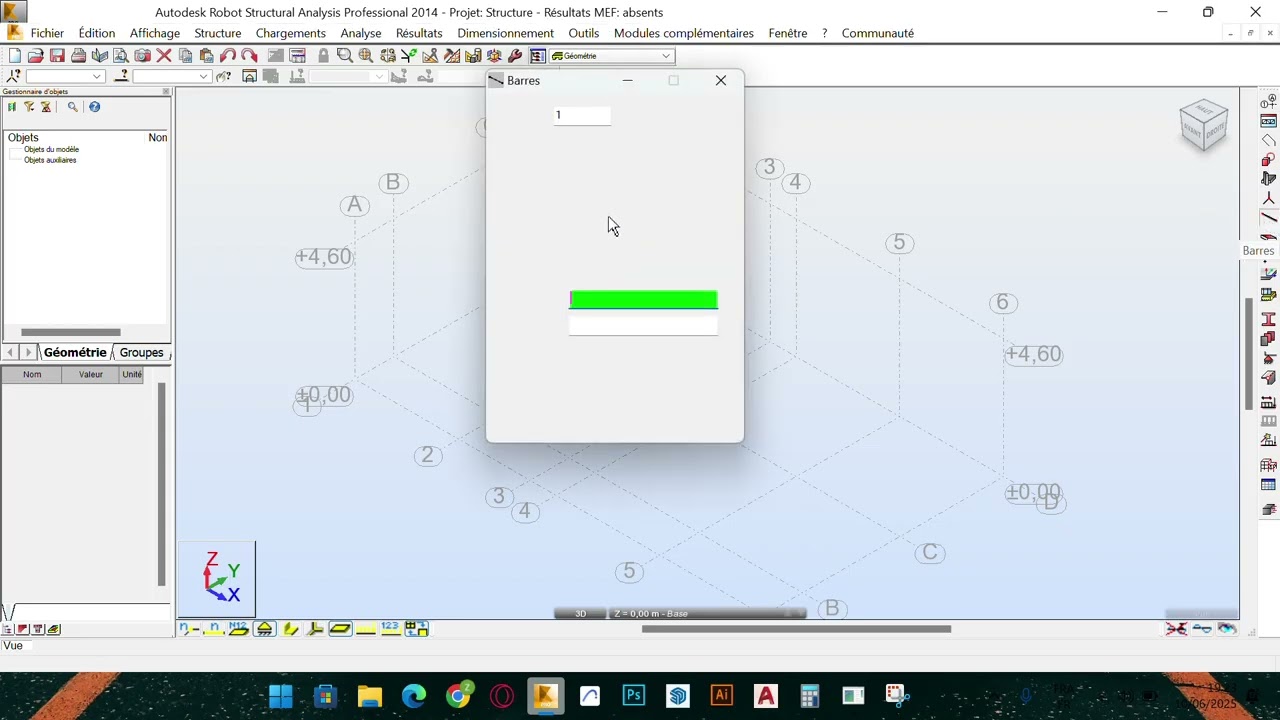Open the Géométrie layout dropdown
This screenshot has width=1280, height=720.
[665, 56]
